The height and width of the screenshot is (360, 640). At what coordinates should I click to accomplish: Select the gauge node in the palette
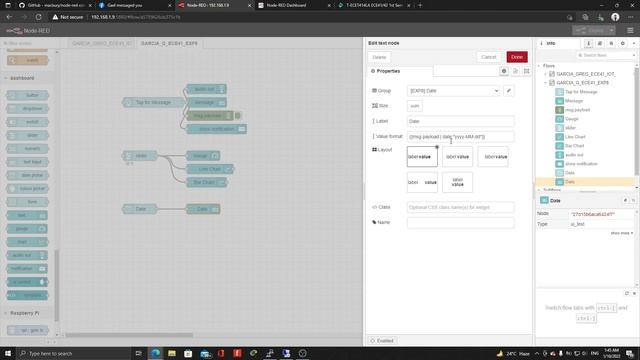(28, 229)
